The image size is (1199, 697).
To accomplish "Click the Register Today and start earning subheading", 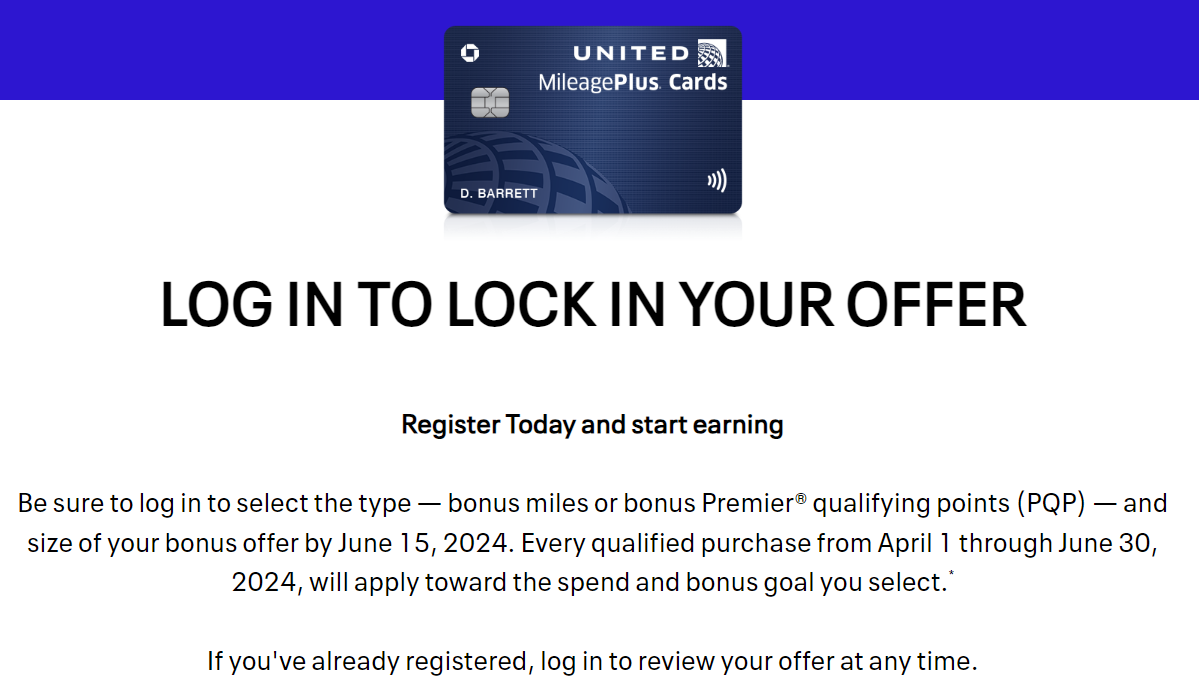I will click(593, 424).
